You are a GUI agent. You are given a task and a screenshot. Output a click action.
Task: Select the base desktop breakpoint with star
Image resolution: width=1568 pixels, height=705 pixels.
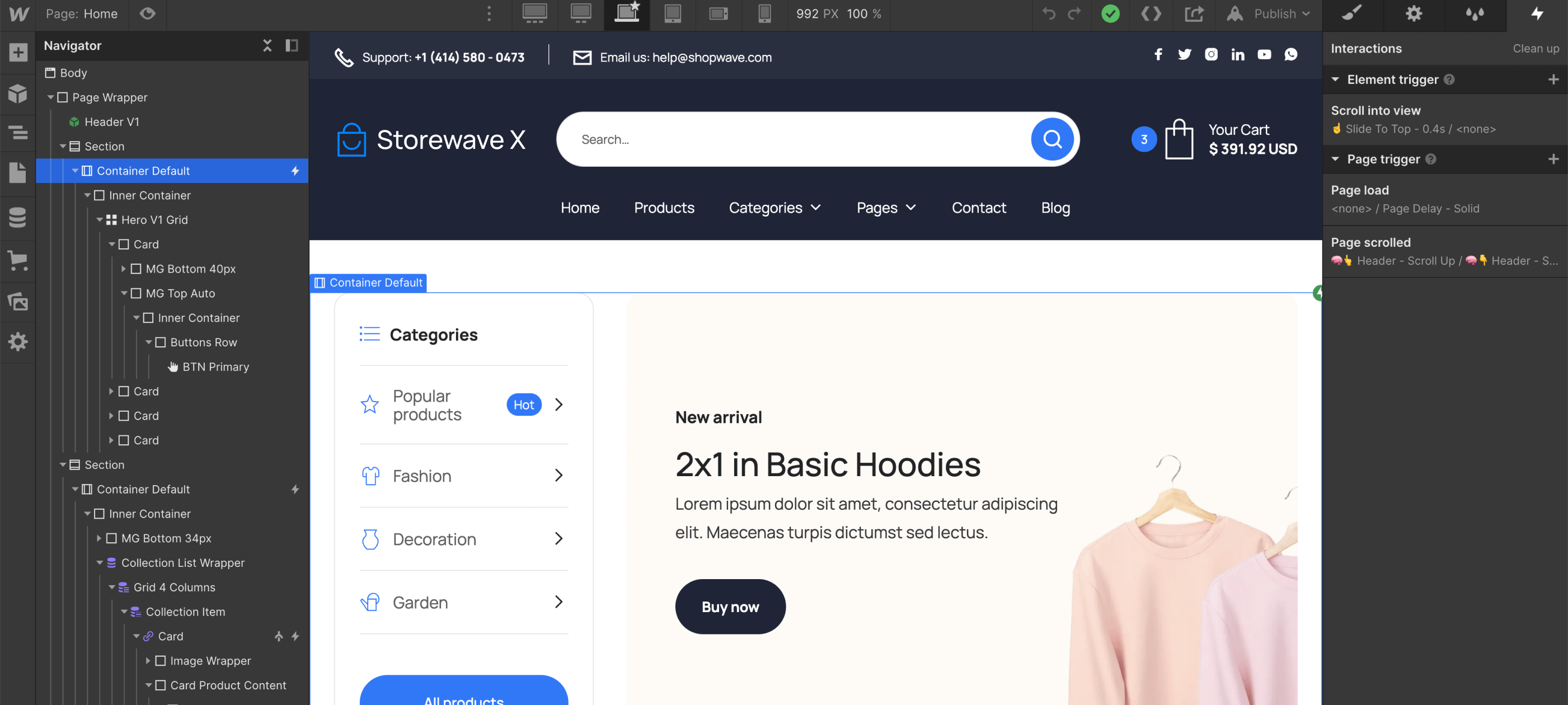(x=626, y=13)
